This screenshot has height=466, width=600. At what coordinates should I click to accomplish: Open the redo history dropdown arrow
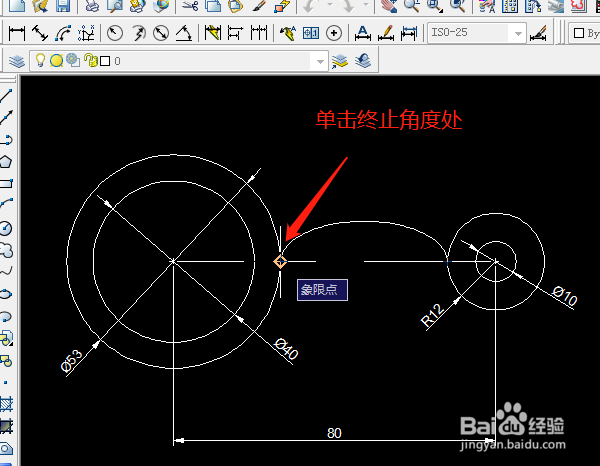365,5
